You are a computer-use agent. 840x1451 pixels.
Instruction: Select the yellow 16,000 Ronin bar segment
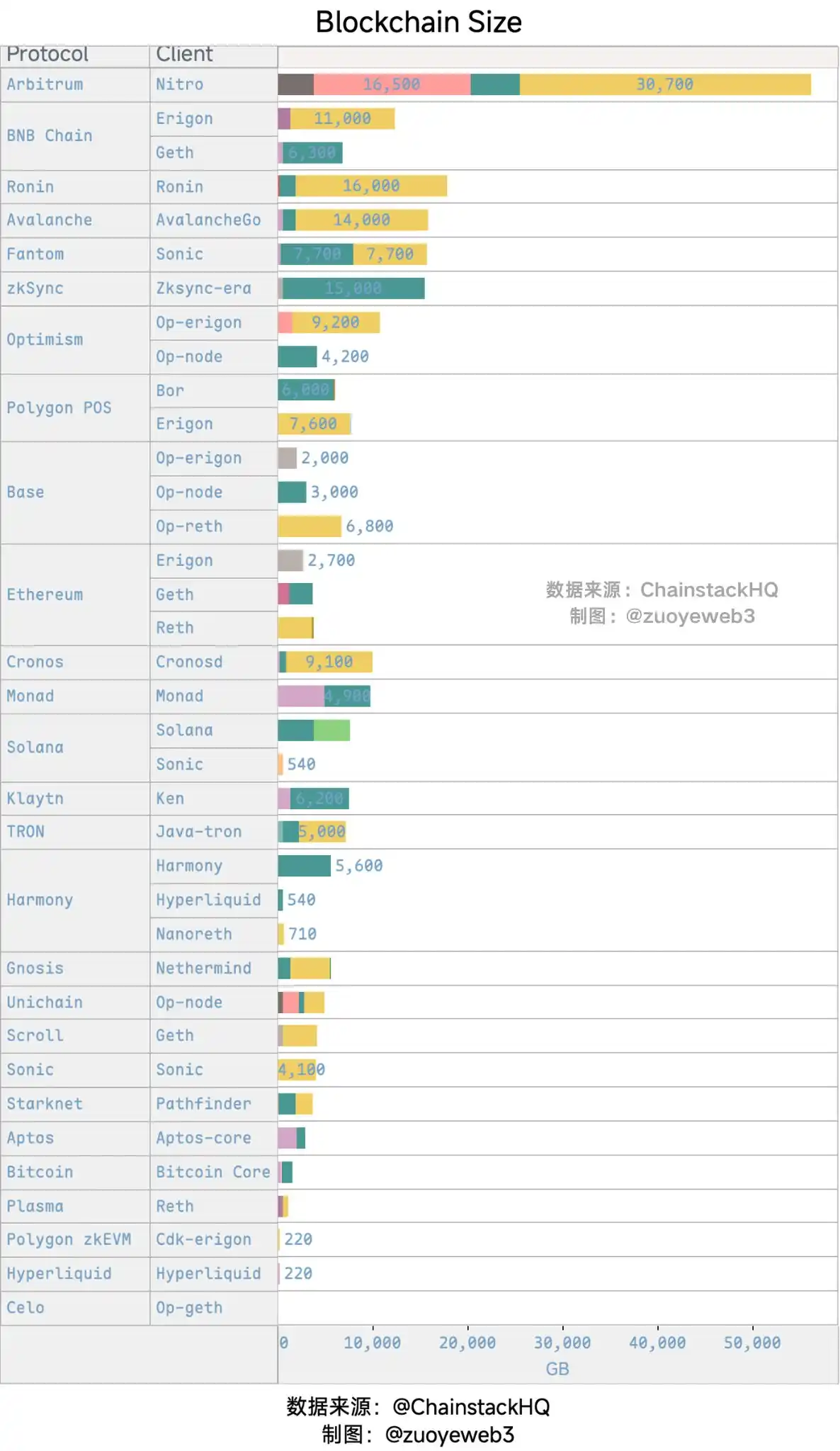pyautogui.click(x=371, y=186)
